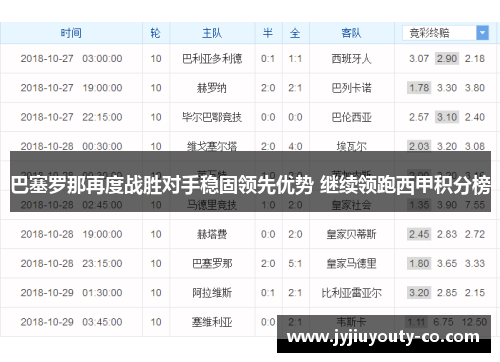
Task: Click odds 3.80 in 赫罗纳 row
Action: [475, 88]
